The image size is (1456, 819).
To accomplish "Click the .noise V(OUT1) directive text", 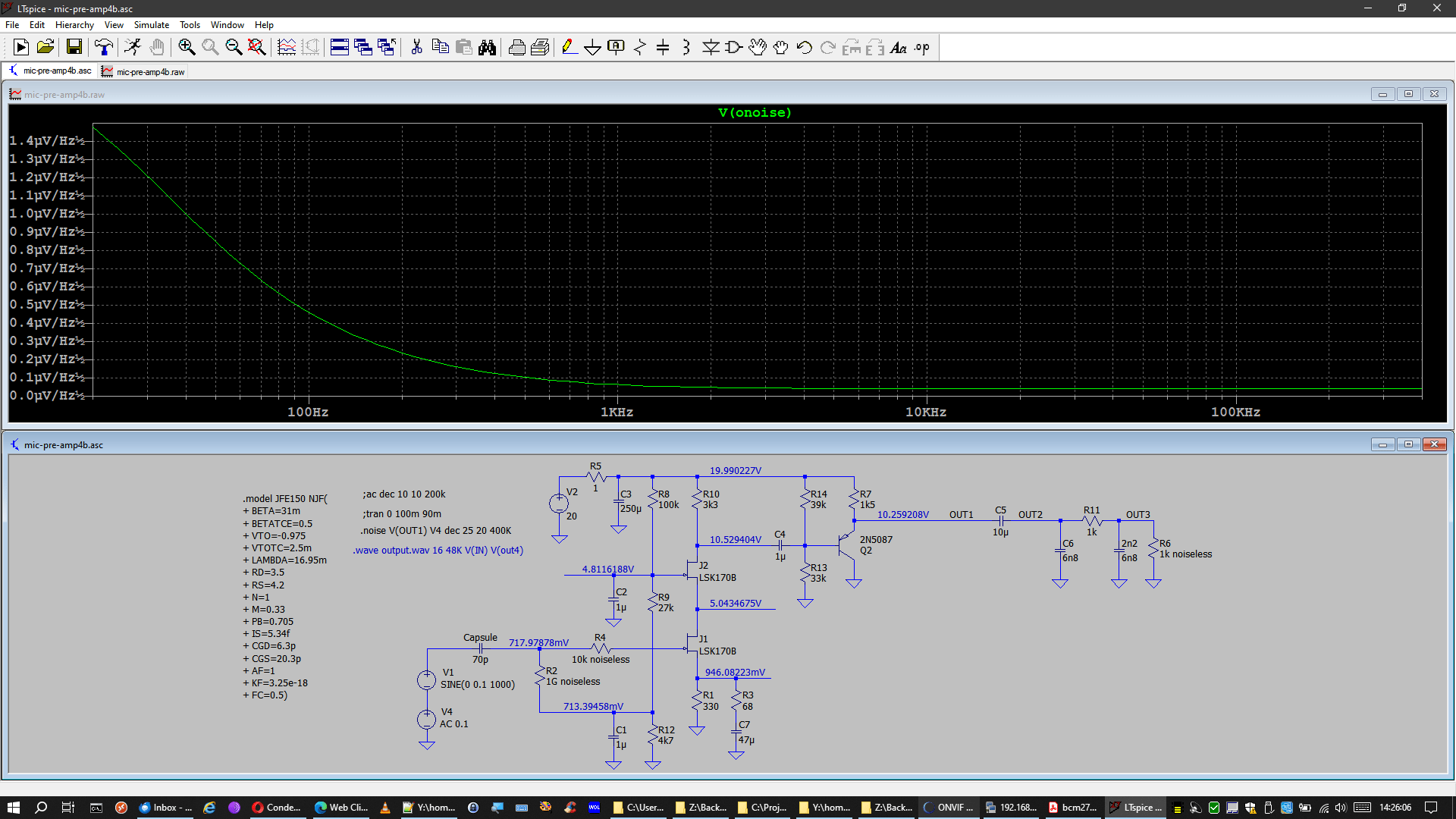I will point(436,531).
